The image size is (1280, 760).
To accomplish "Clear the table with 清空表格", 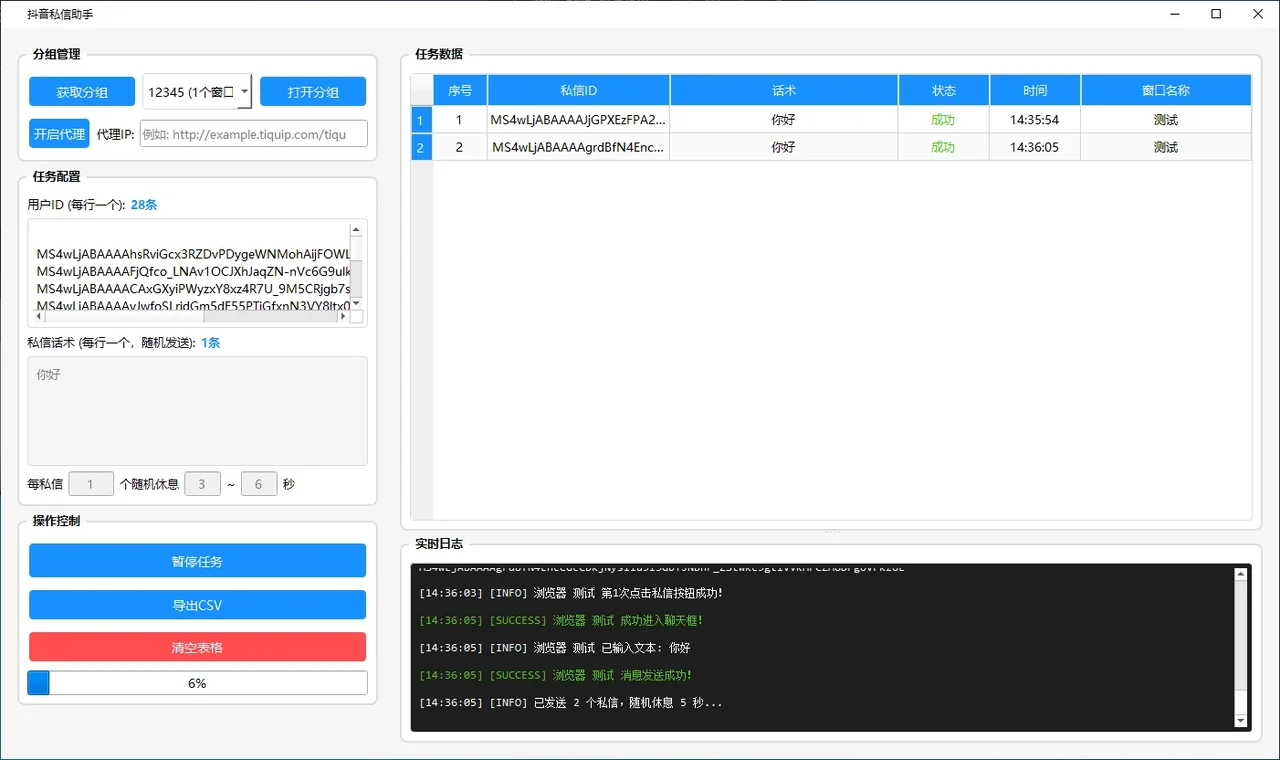I will (x=197, y=647).
